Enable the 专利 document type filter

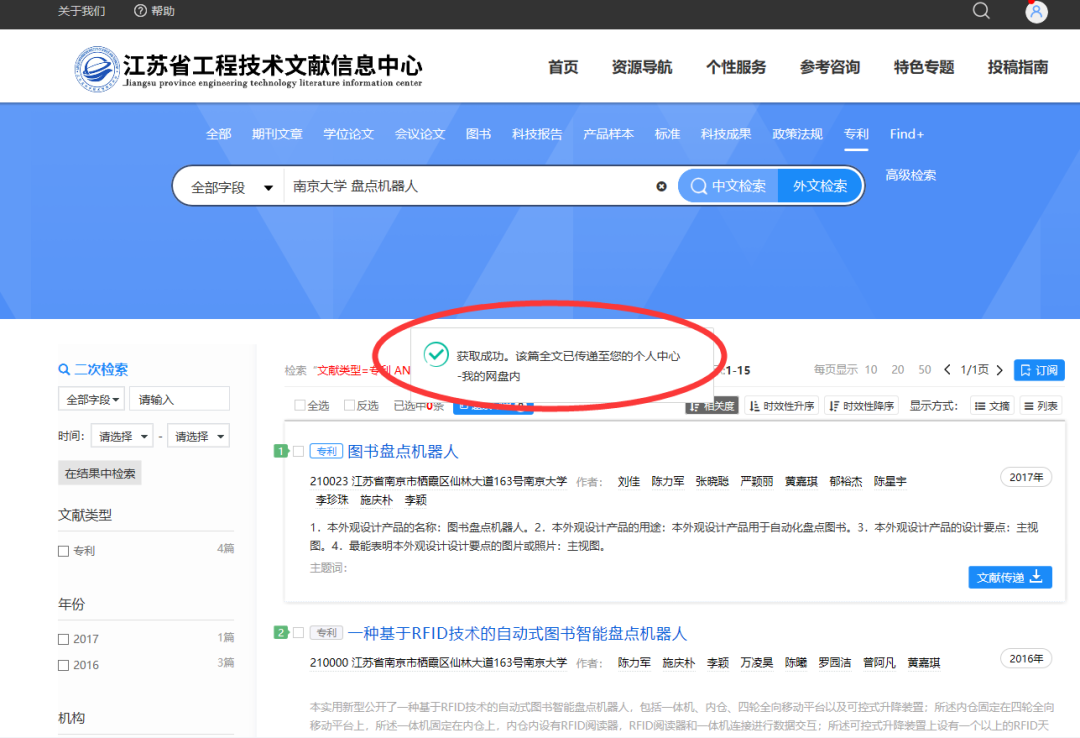click(63, 550)
